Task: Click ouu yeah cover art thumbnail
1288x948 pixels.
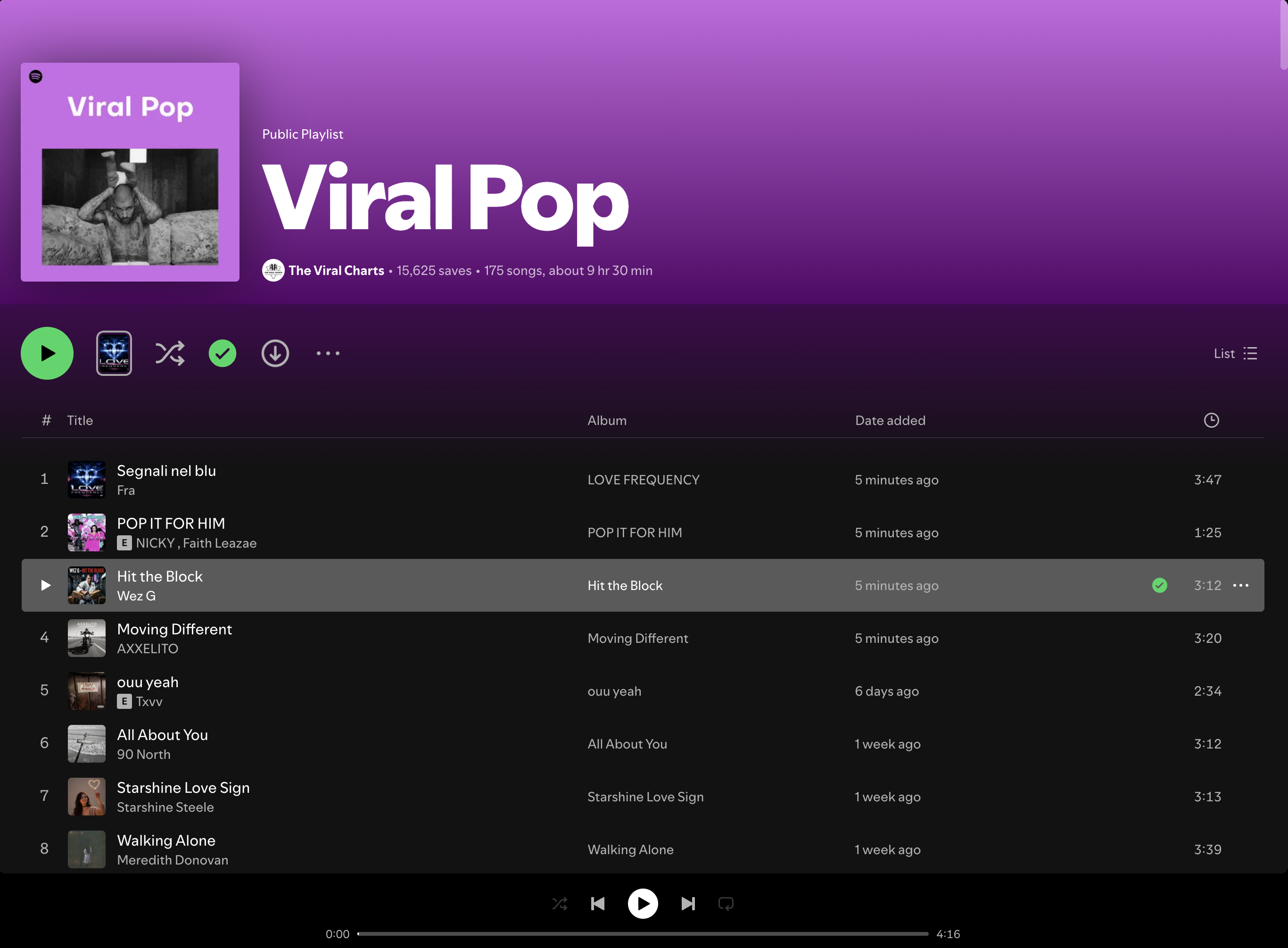Action: [x=87, y=691]
